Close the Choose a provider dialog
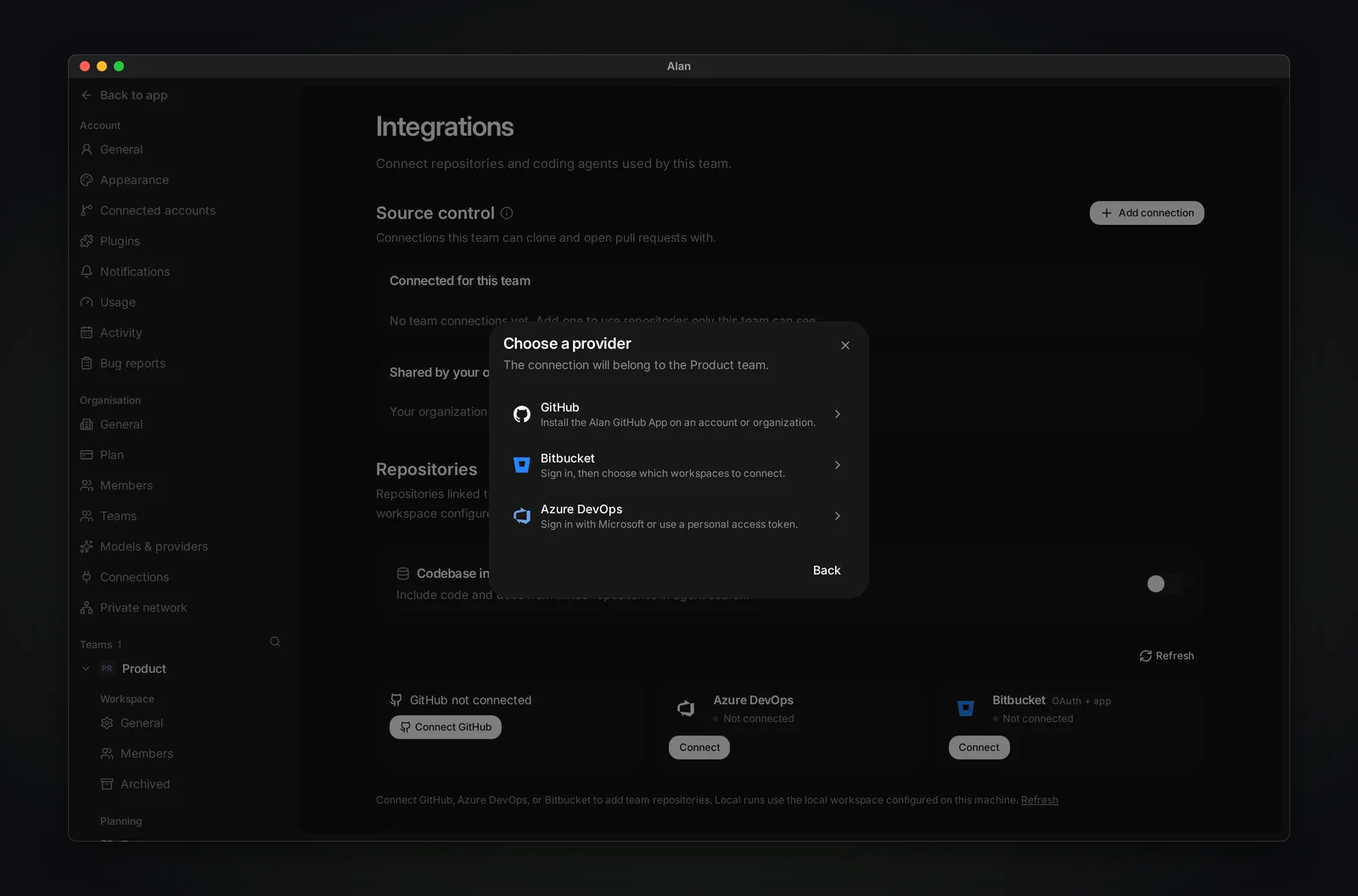 [845, 345]
